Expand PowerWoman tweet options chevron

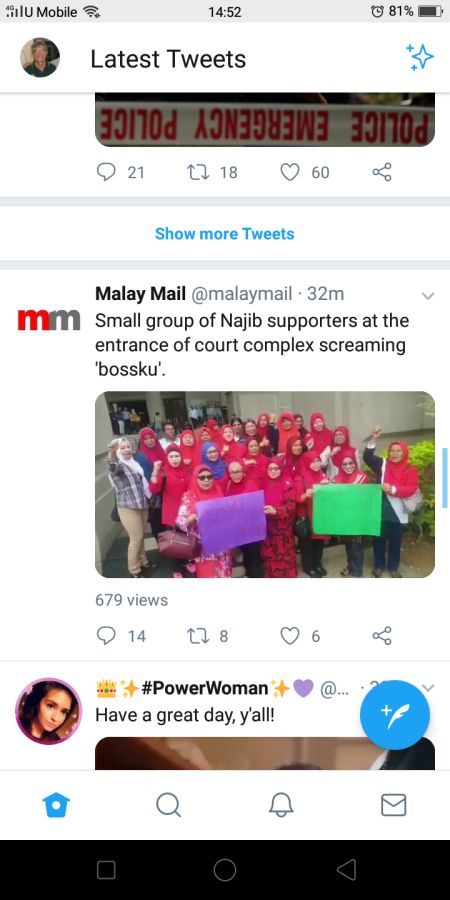428,688
